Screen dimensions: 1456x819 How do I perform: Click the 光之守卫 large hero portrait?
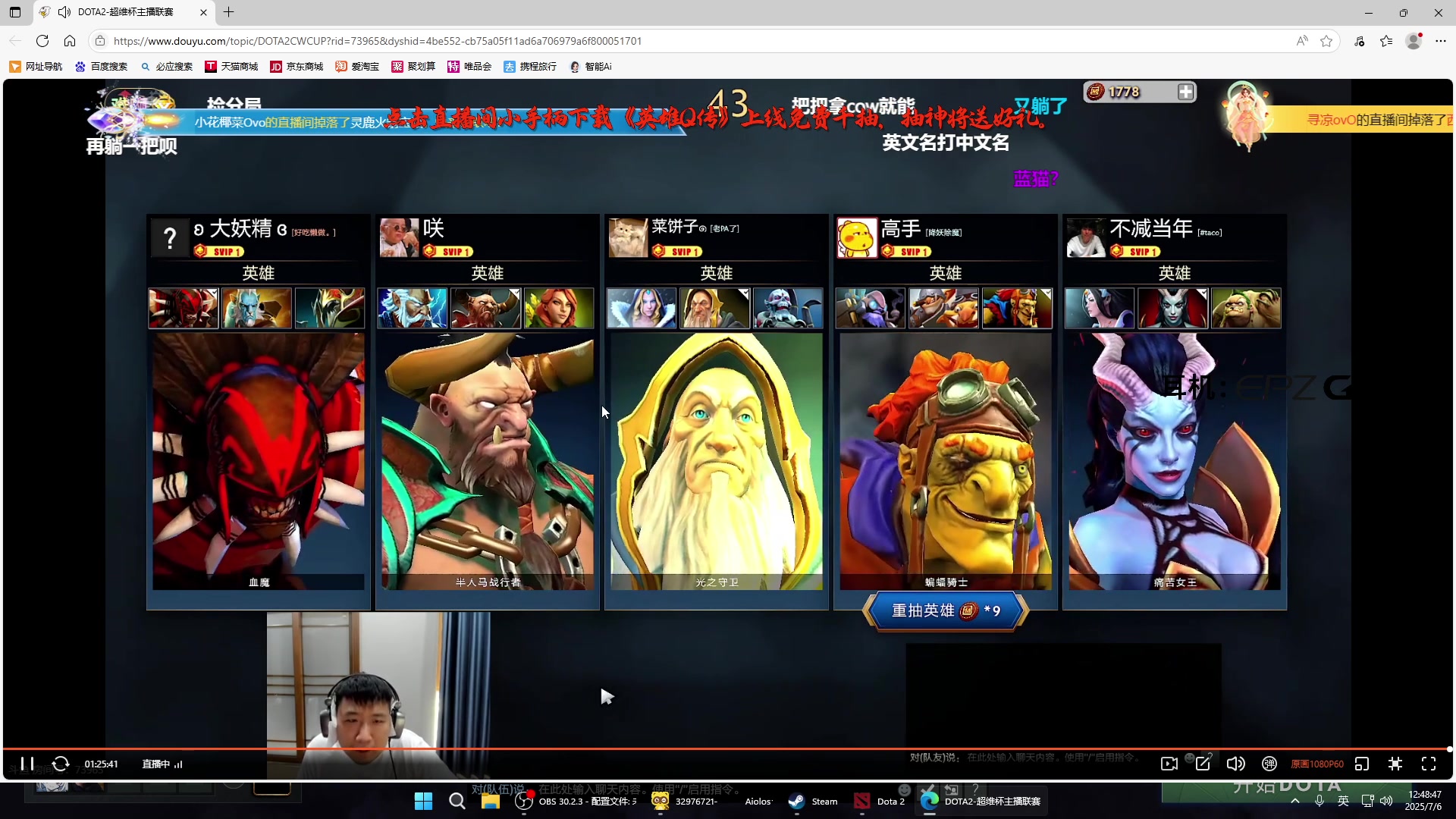coord(717,461)
